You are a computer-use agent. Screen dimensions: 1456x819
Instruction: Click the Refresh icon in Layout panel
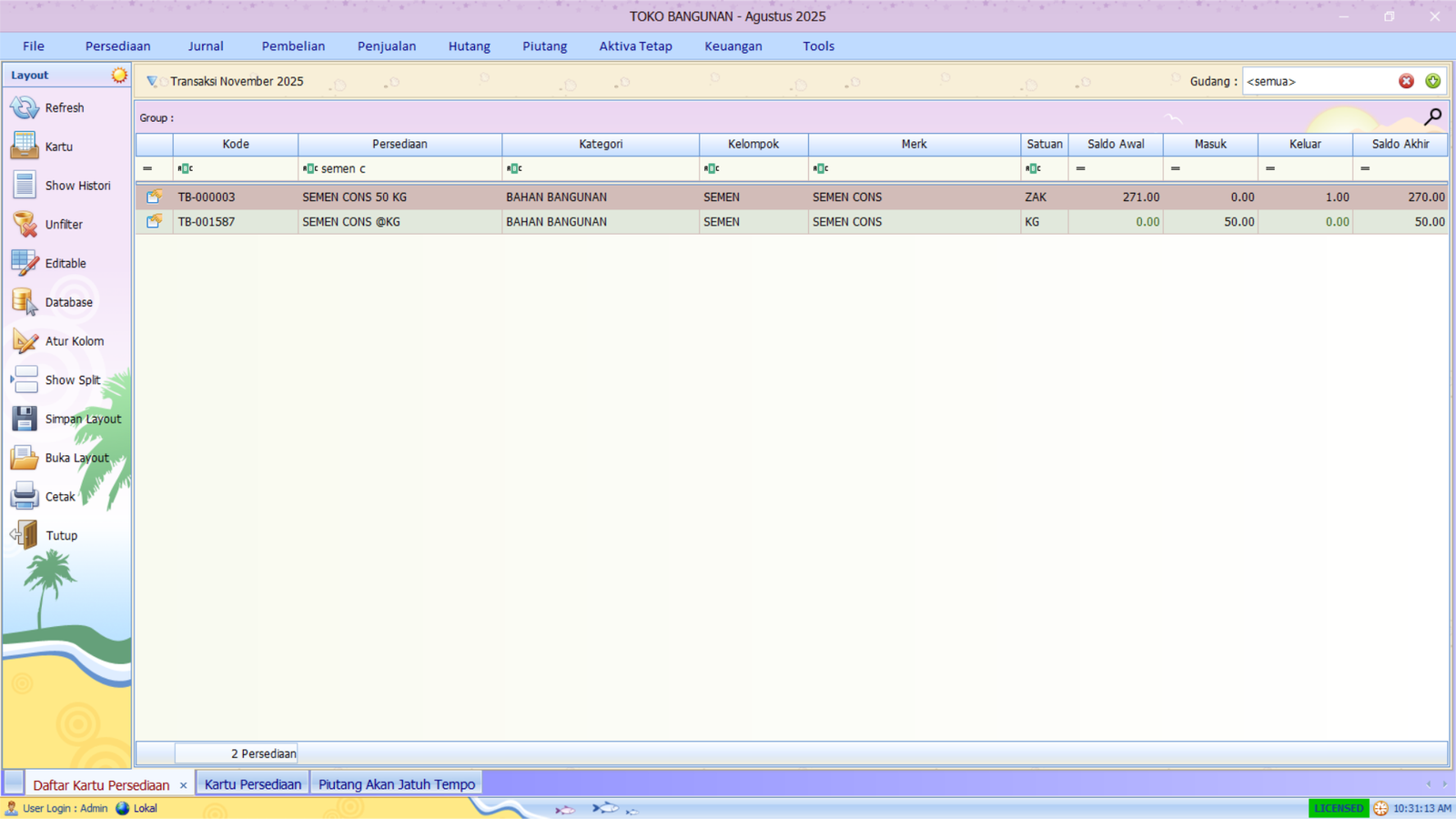(23, 107)
